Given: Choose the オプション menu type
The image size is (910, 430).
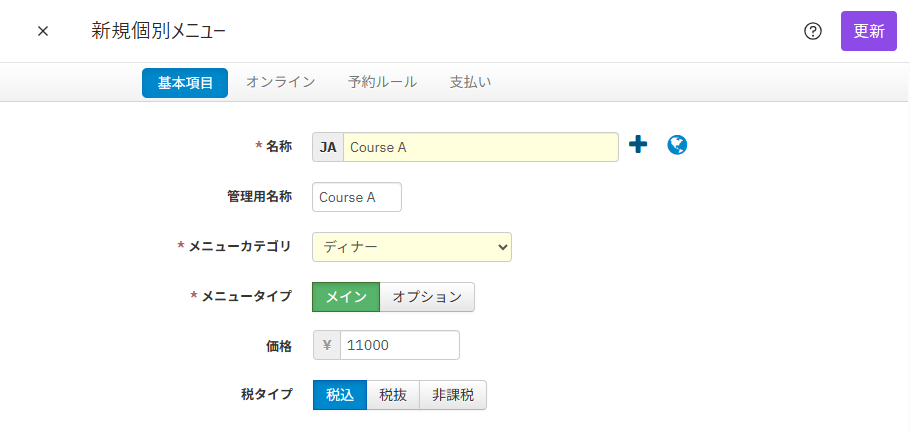Looking at the screenshot, I should (x=427, y=297).
